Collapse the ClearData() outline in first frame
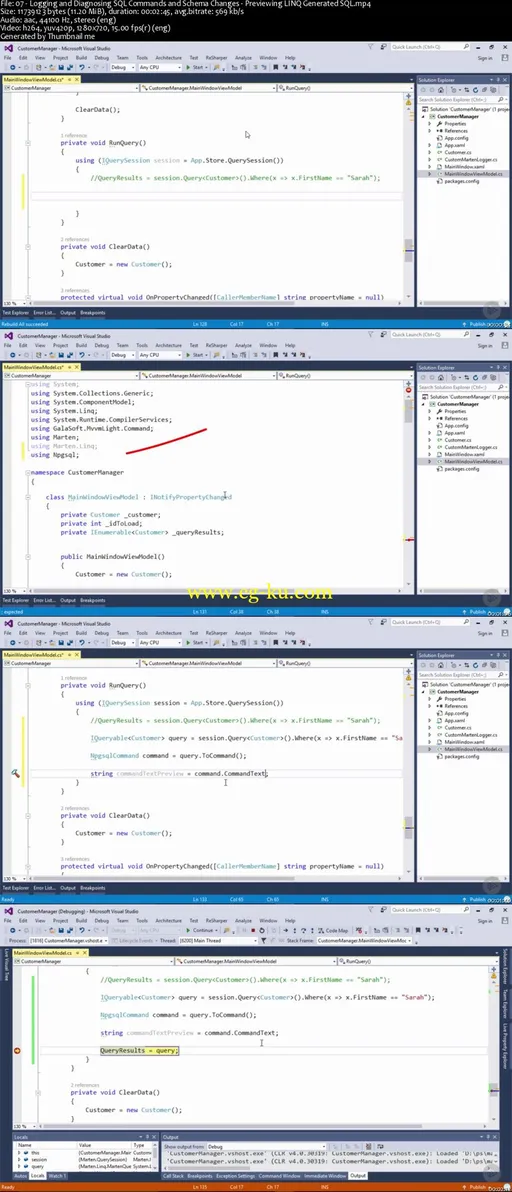Viewport: 512px width, 1192px height. coord(29,246)
